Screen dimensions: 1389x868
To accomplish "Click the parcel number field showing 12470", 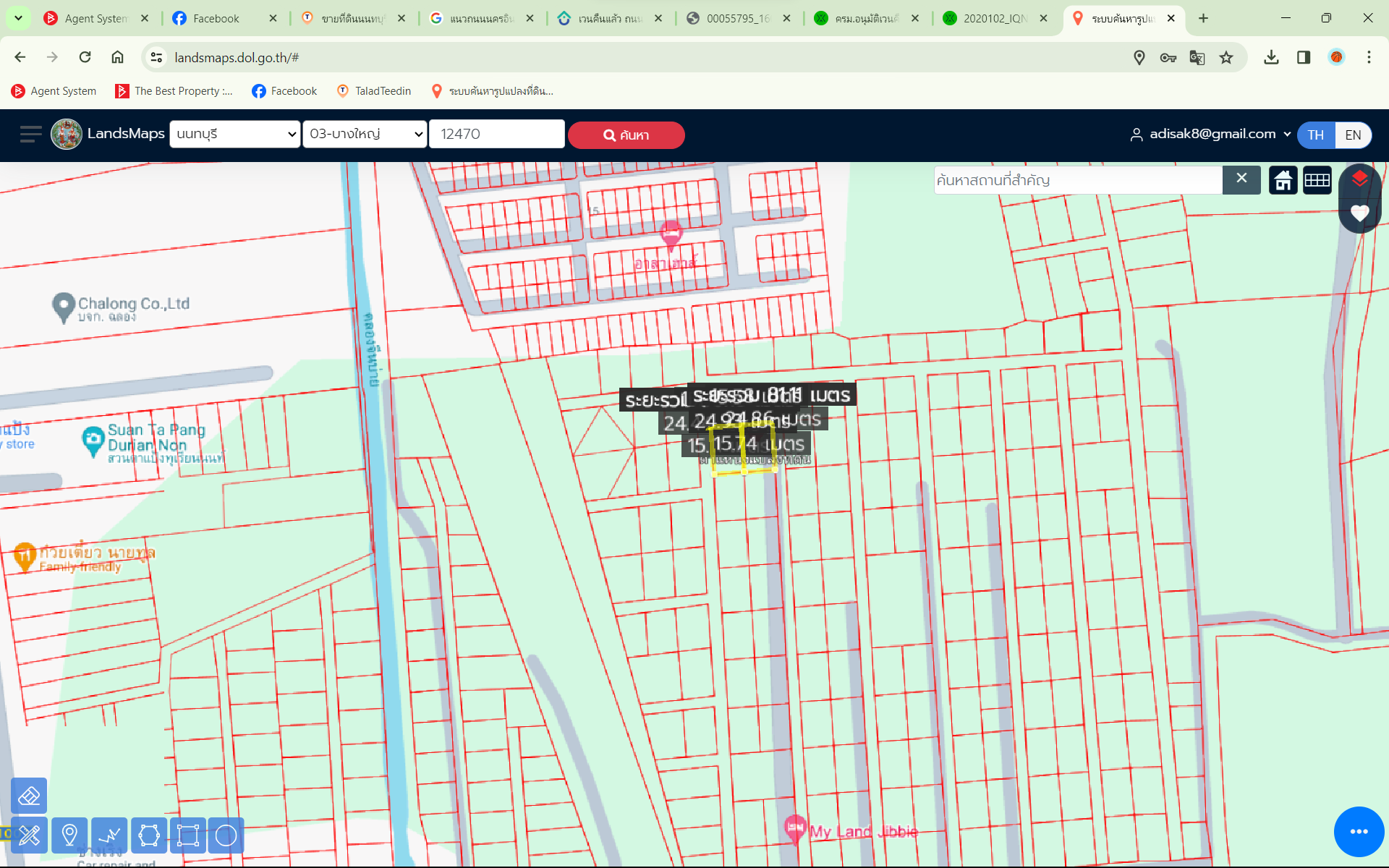I will pyautogui.click(x=496, y=134).
